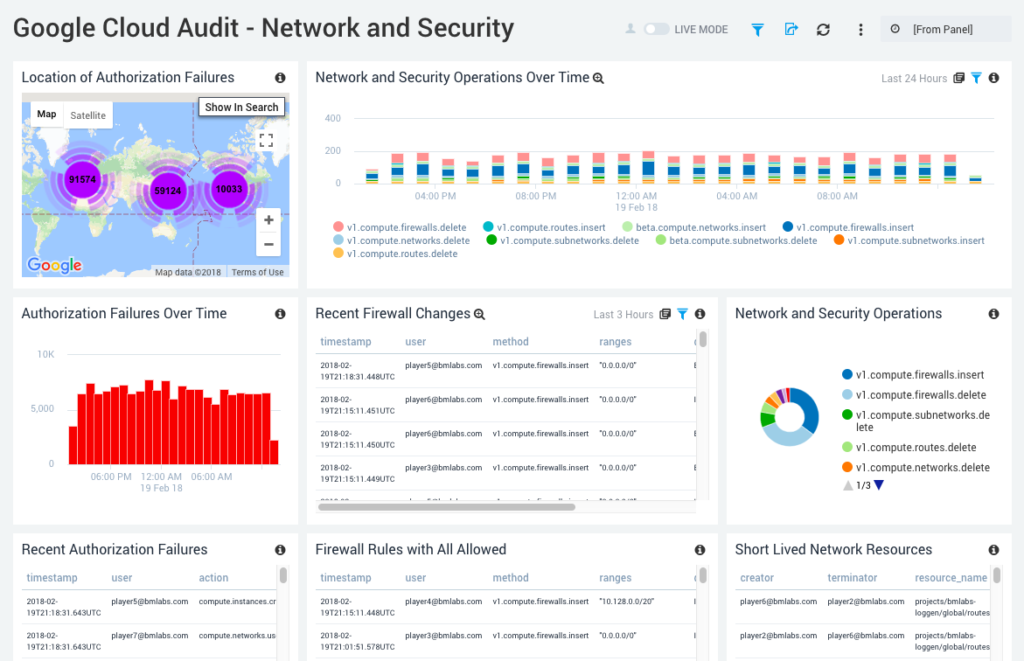This screenshot has height=661, width=1024.
Task: Sort Recent Firewall Changes by timestamp
Action: [x=345, y=342]
